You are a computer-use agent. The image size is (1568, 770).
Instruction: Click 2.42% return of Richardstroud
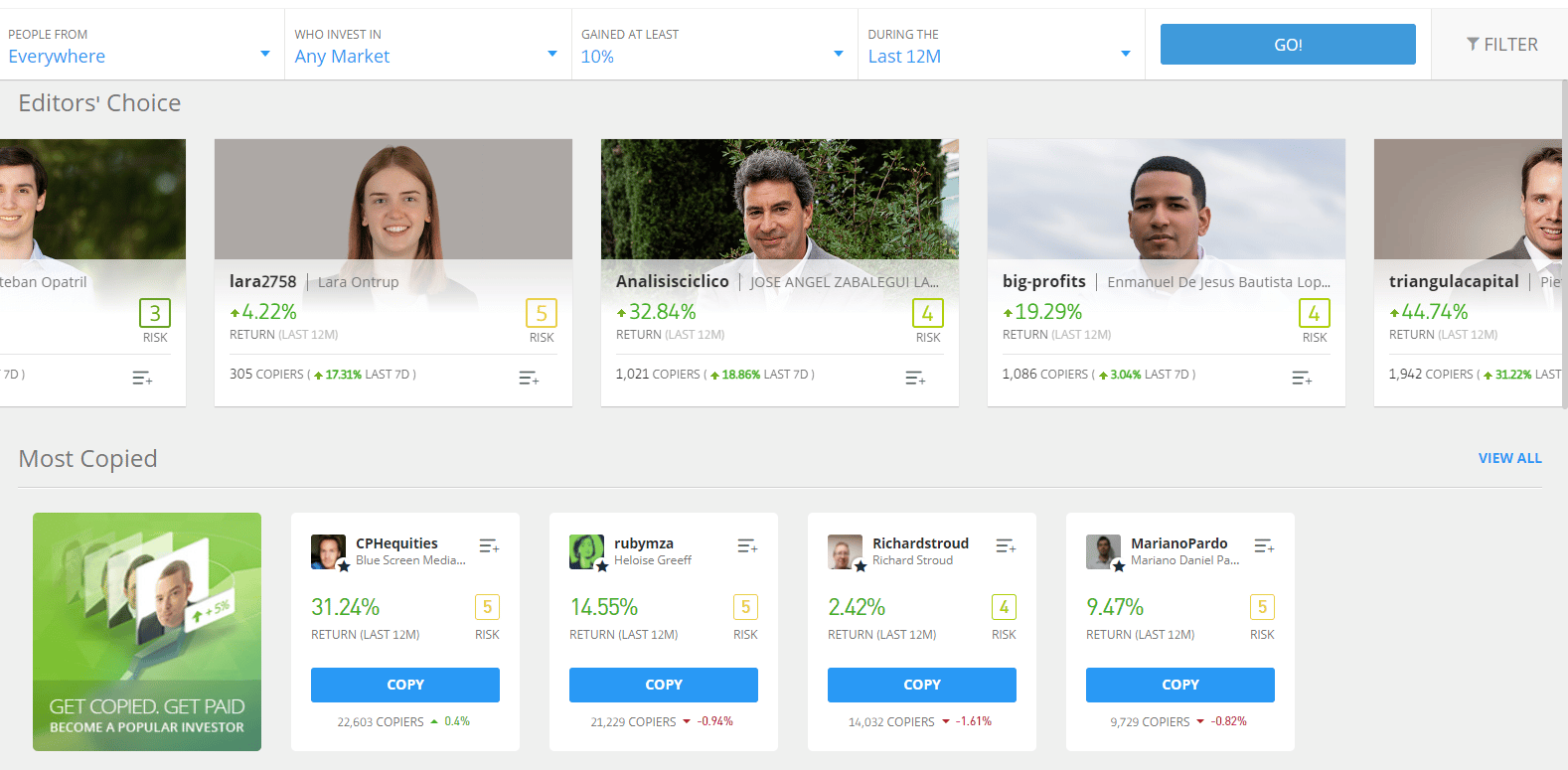[x=857, y=607]
